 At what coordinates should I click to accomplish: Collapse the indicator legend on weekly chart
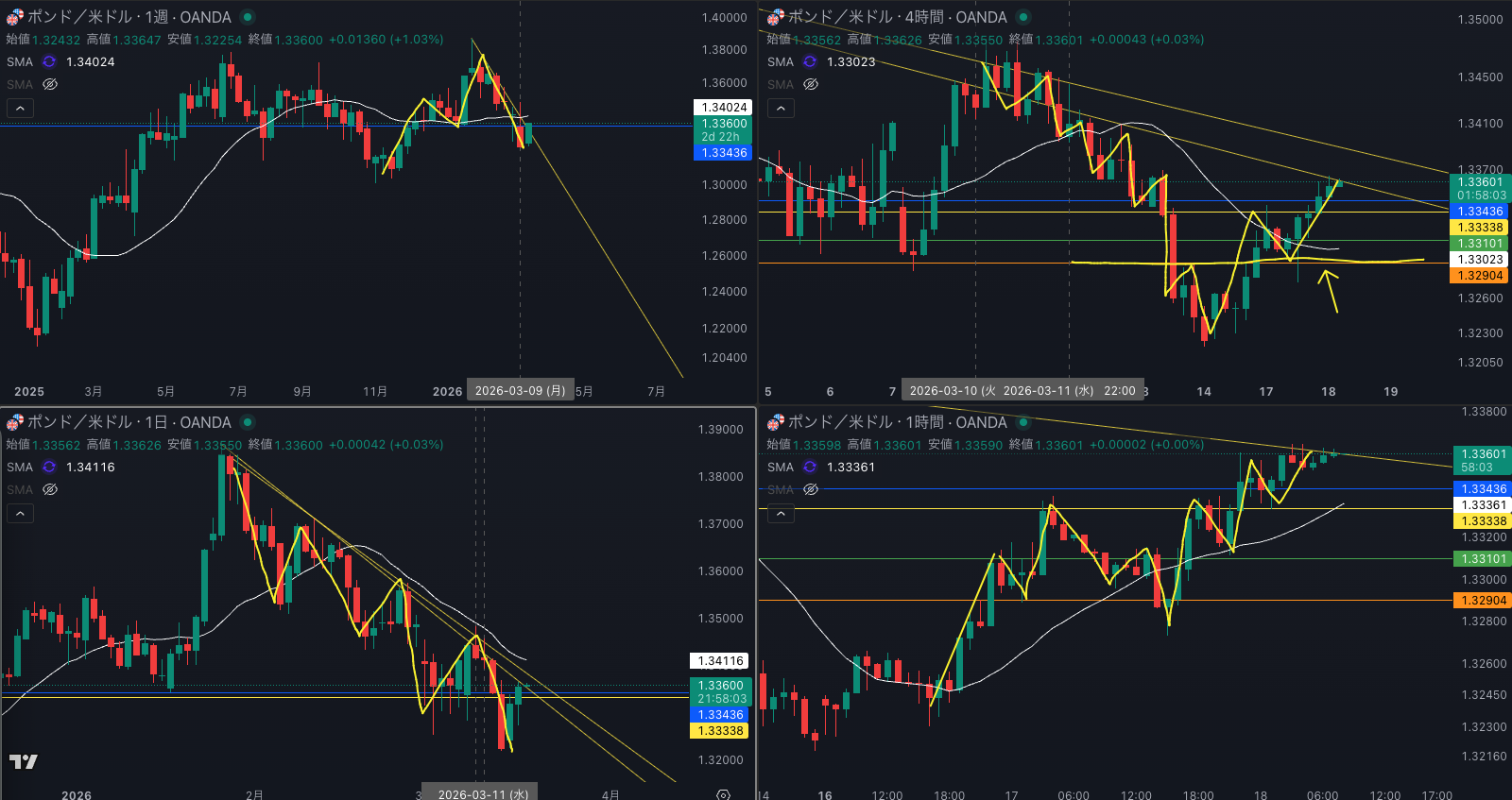coord(20,109)
